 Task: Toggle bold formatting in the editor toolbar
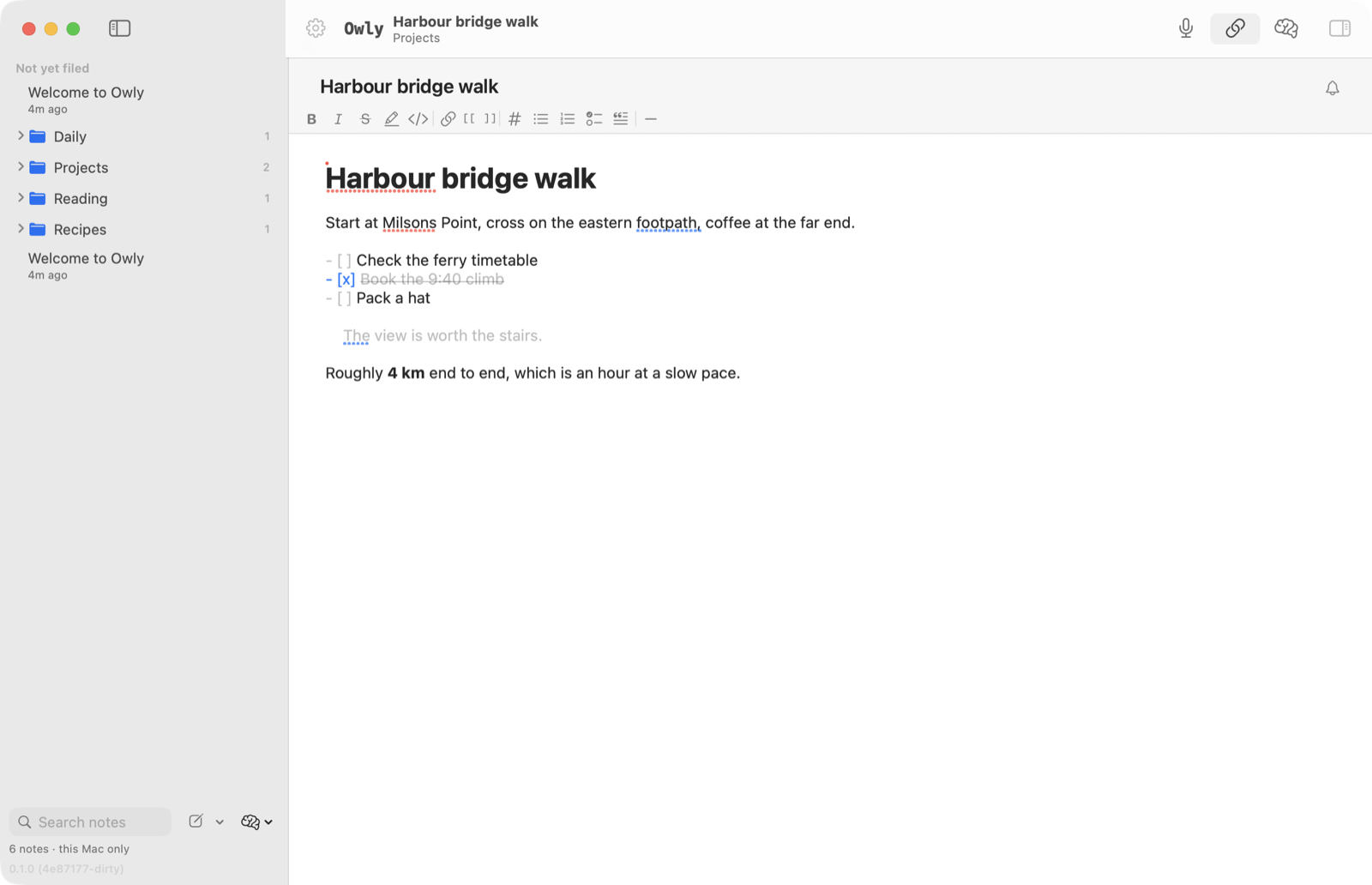[311, 119]
